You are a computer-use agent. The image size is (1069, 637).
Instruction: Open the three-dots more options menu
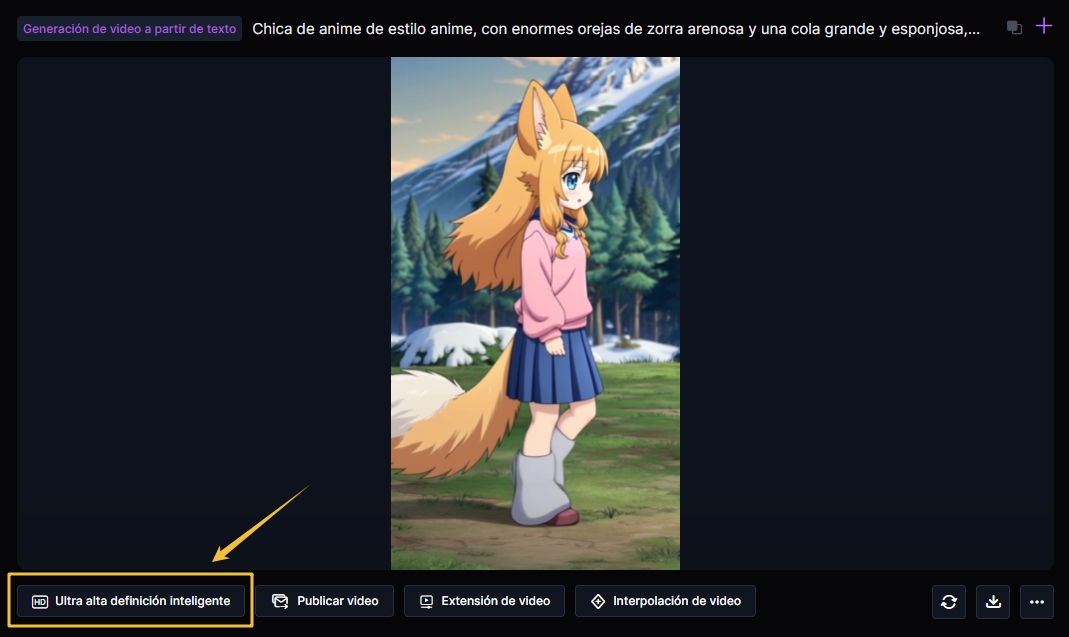coord(1037,602)
